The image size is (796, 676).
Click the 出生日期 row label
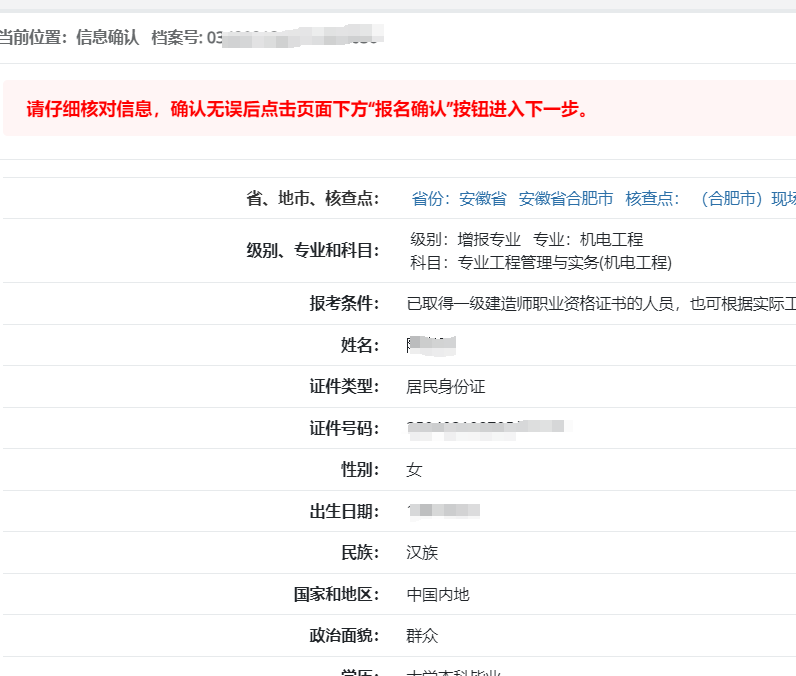tap(344, 512)
